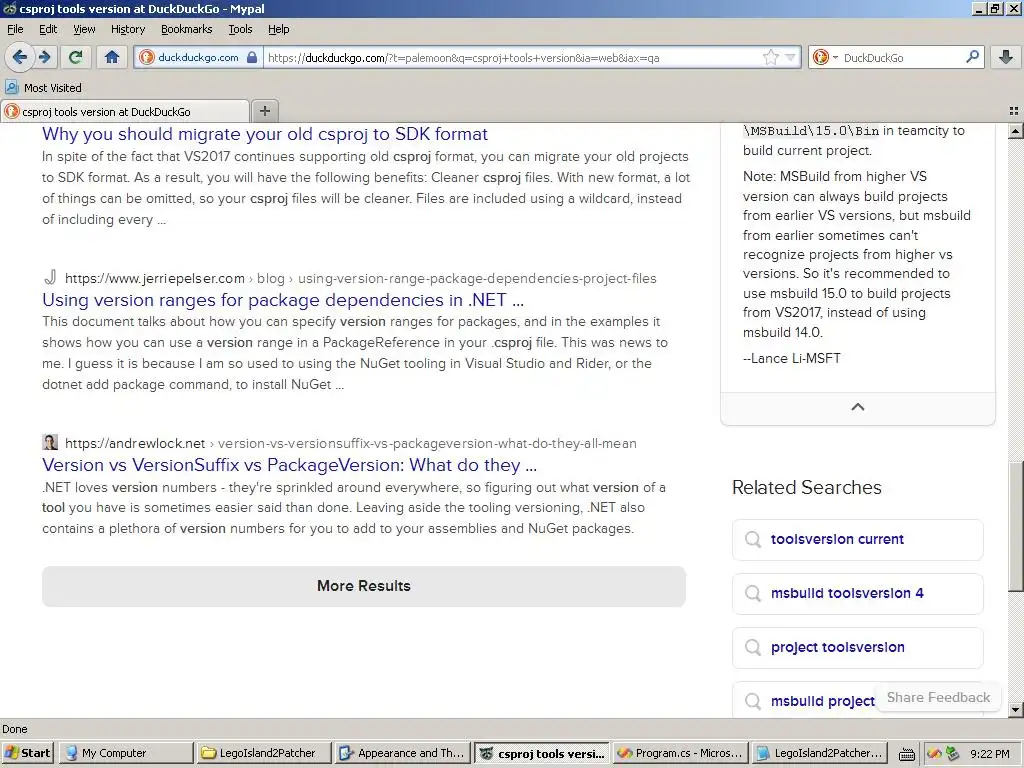This screenshot has width=1024, height=768.
Task: Click the page vertical scrollbar down arrow
Action: 1016,710
